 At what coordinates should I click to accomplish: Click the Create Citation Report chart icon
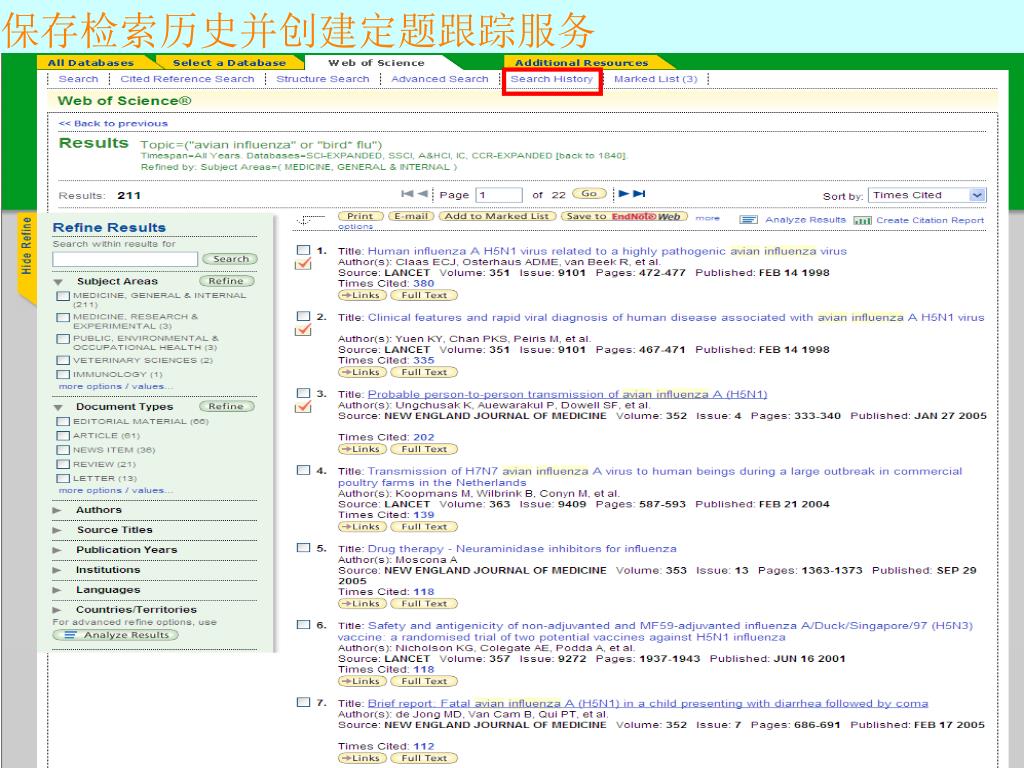[859, 221]
